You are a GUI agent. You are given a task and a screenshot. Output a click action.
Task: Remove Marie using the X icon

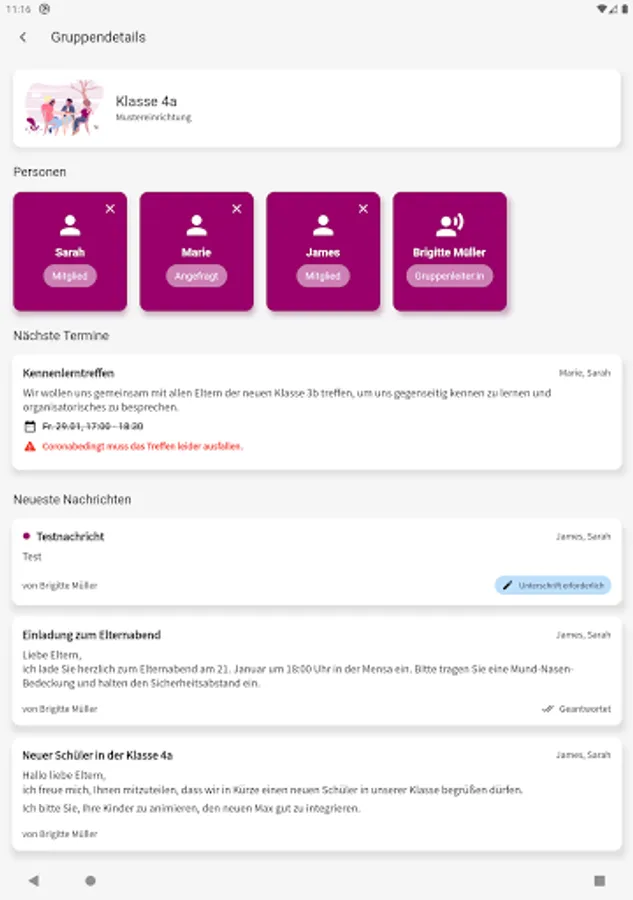click(x=237, y=209)
